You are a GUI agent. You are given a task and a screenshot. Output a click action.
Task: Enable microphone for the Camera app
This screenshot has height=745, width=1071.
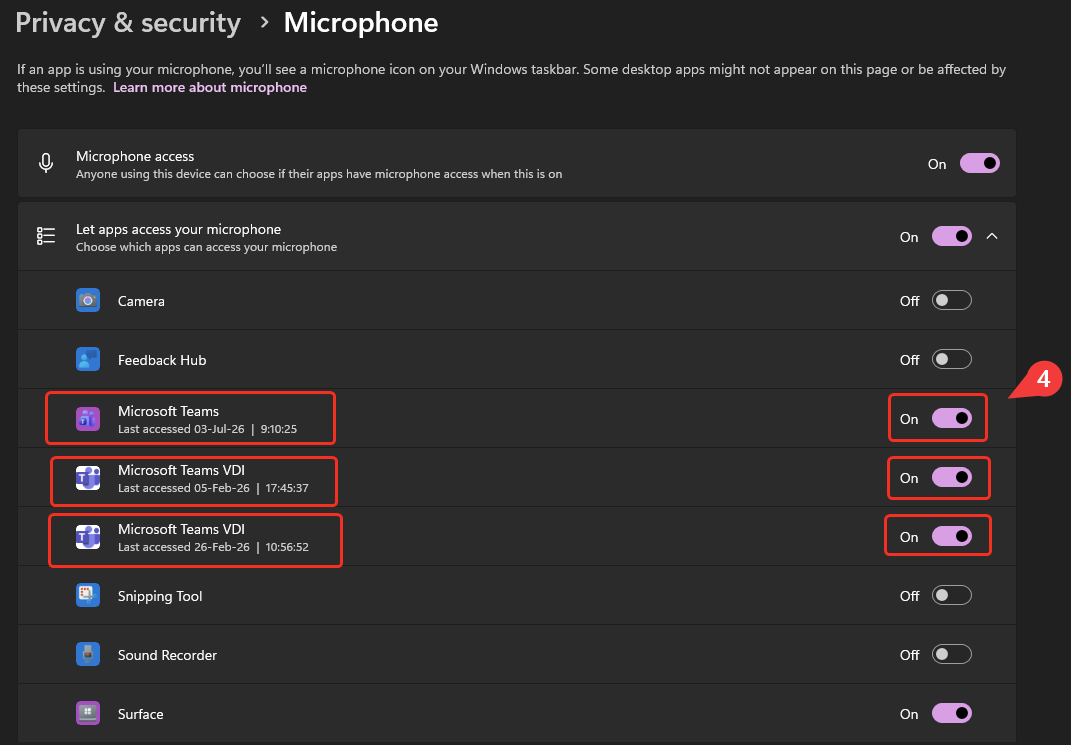(x=951, y=300)
